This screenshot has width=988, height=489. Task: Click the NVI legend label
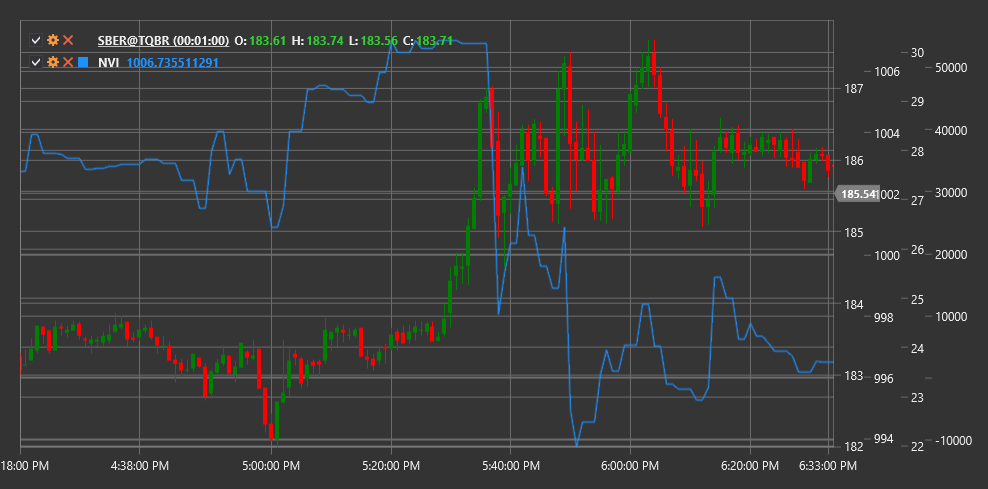(108, 62)
